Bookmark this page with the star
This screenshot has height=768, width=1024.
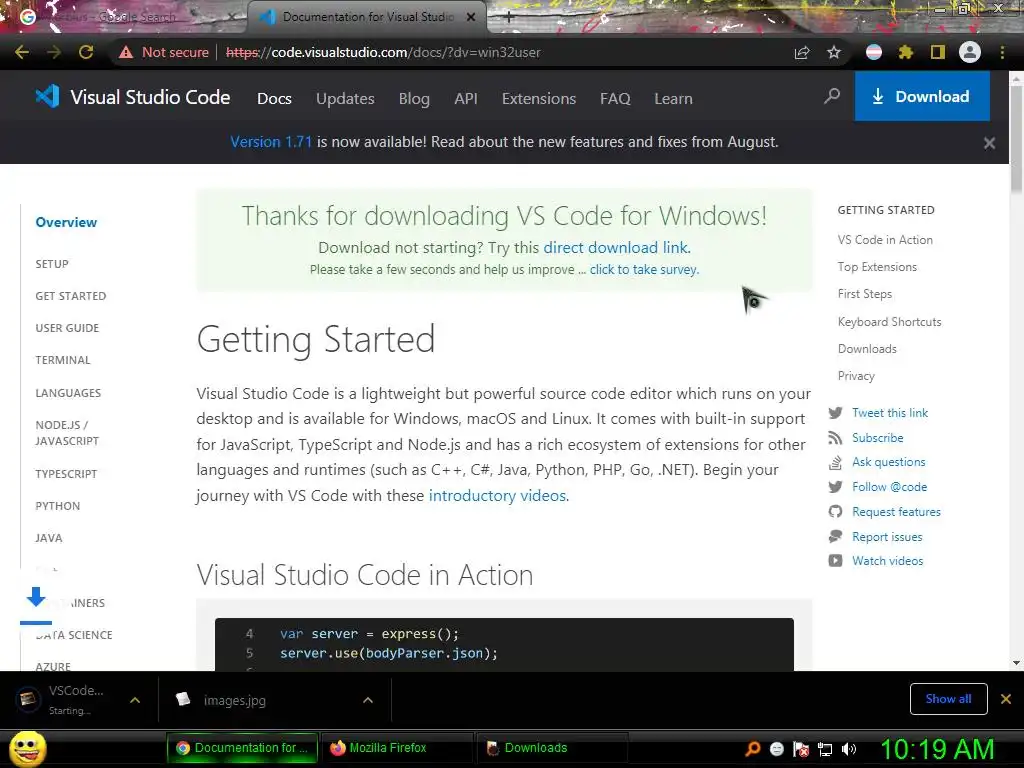point(834,52)
